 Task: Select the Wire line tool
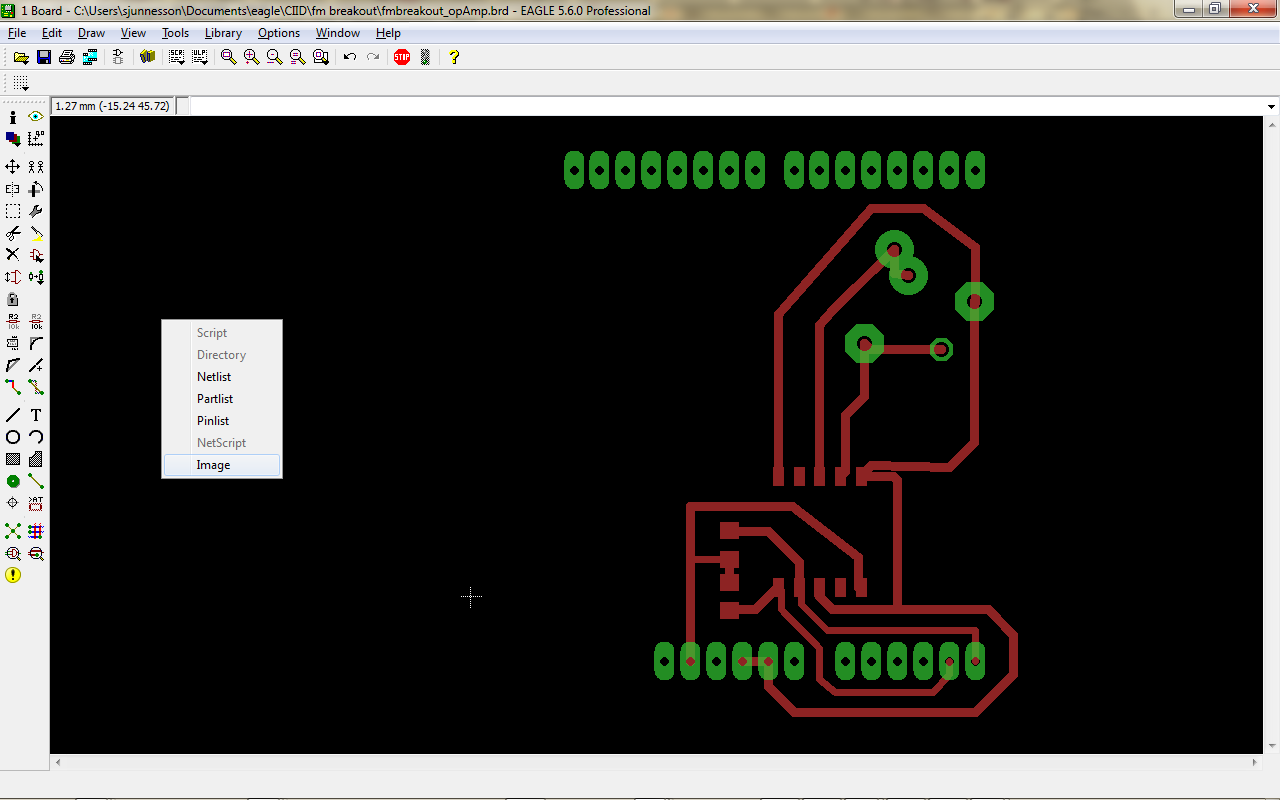pos(13,415)
